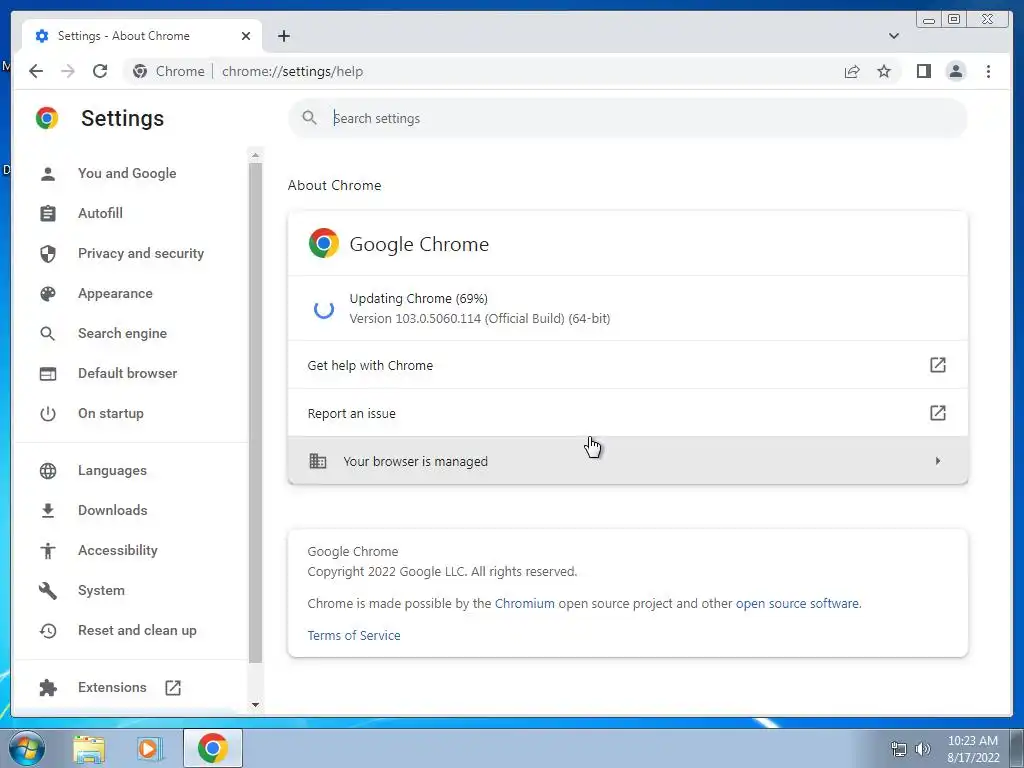The image size is (1024, 768).
Task: Open Accessibility settings
Action: pyautogui.click(x=118, y=551)
